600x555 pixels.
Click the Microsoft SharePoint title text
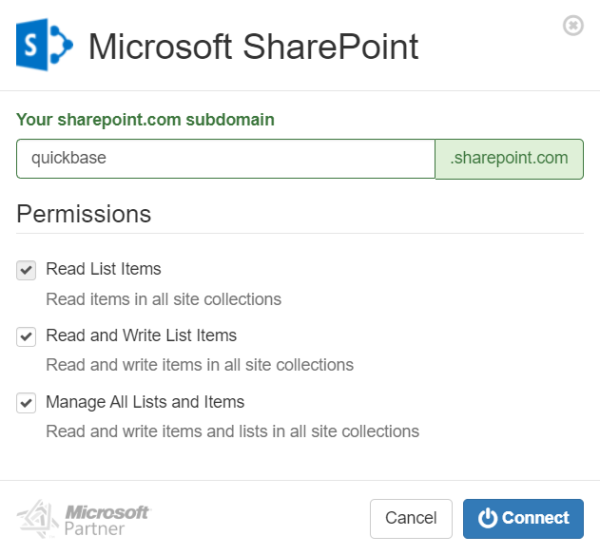click(253, 47)
